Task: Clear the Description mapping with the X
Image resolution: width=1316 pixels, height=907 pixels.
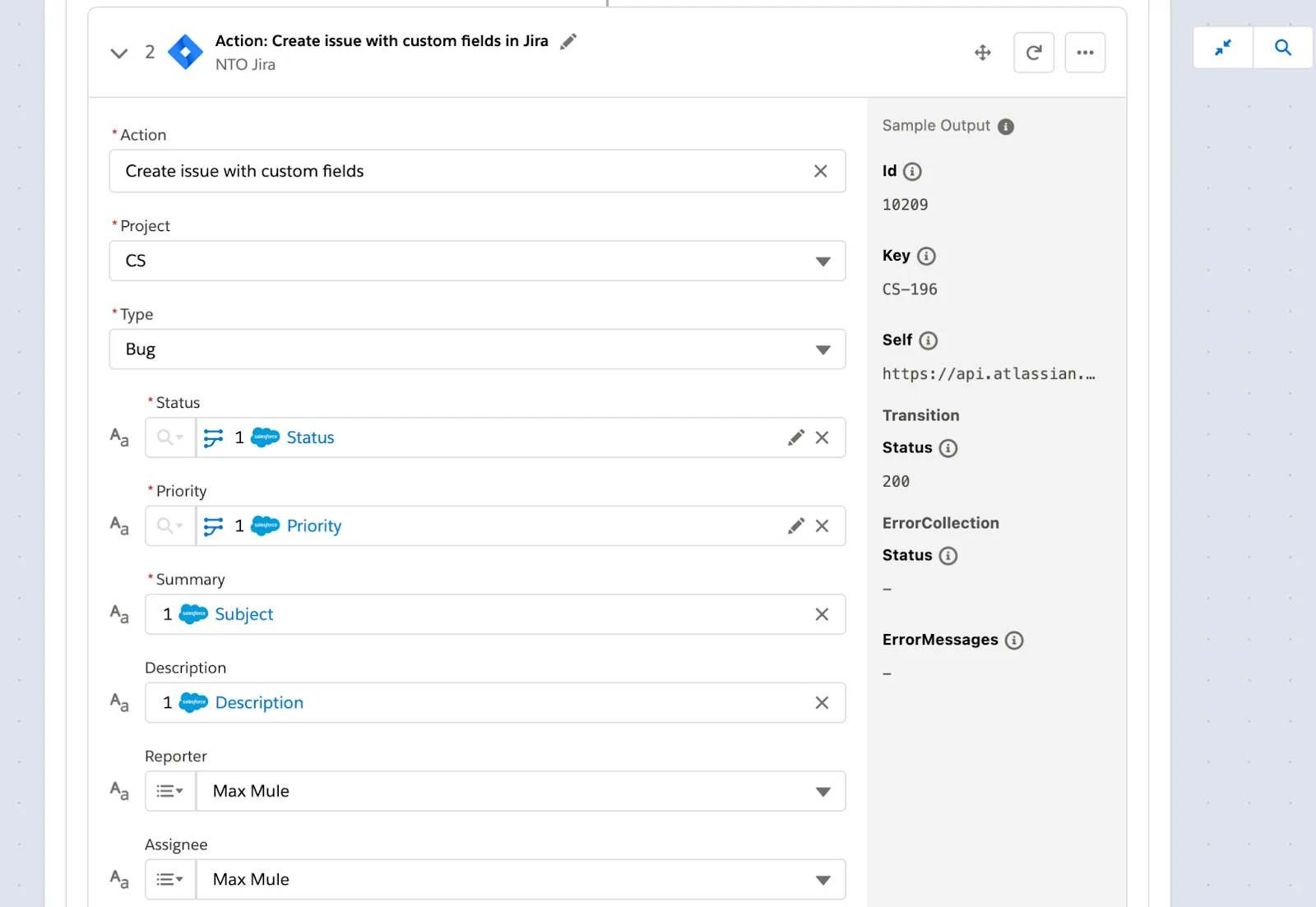Action: coord(821,702)
